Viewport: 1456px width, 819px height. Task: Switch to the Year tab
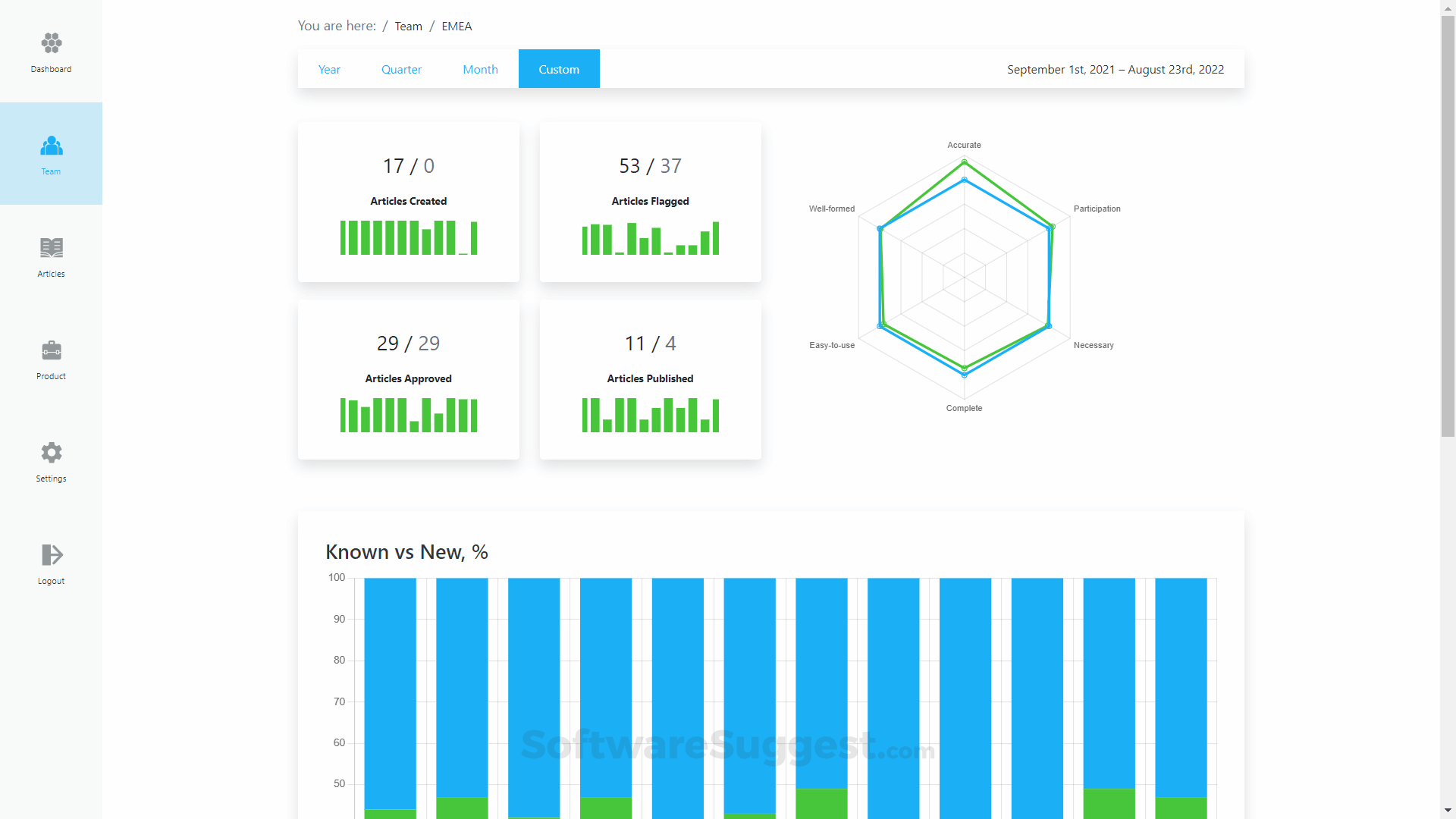tap(329, 69)
